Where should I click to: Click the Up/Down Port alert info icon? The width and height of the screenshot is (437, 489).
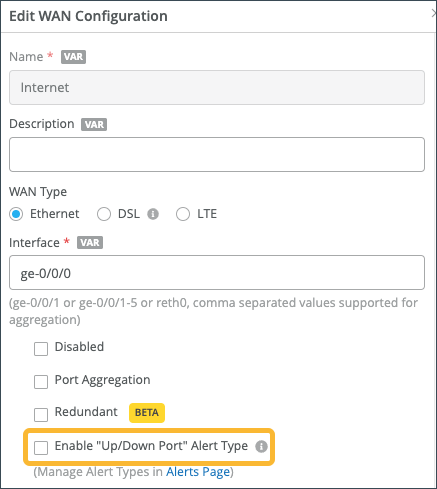pyautogui.click(x=261, y=446)
